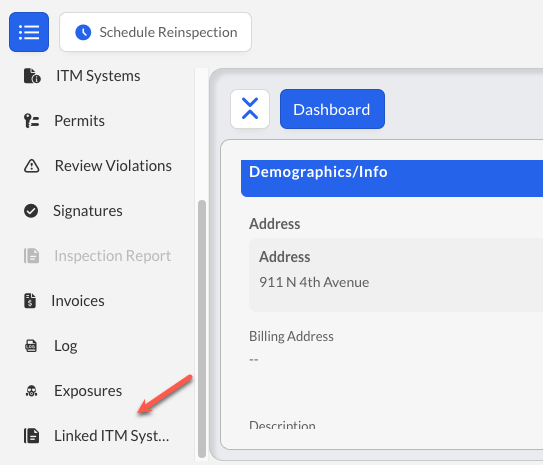Click the Permits key icon
543x465 pixels.
pyautogui.click(x=31, y=121)
